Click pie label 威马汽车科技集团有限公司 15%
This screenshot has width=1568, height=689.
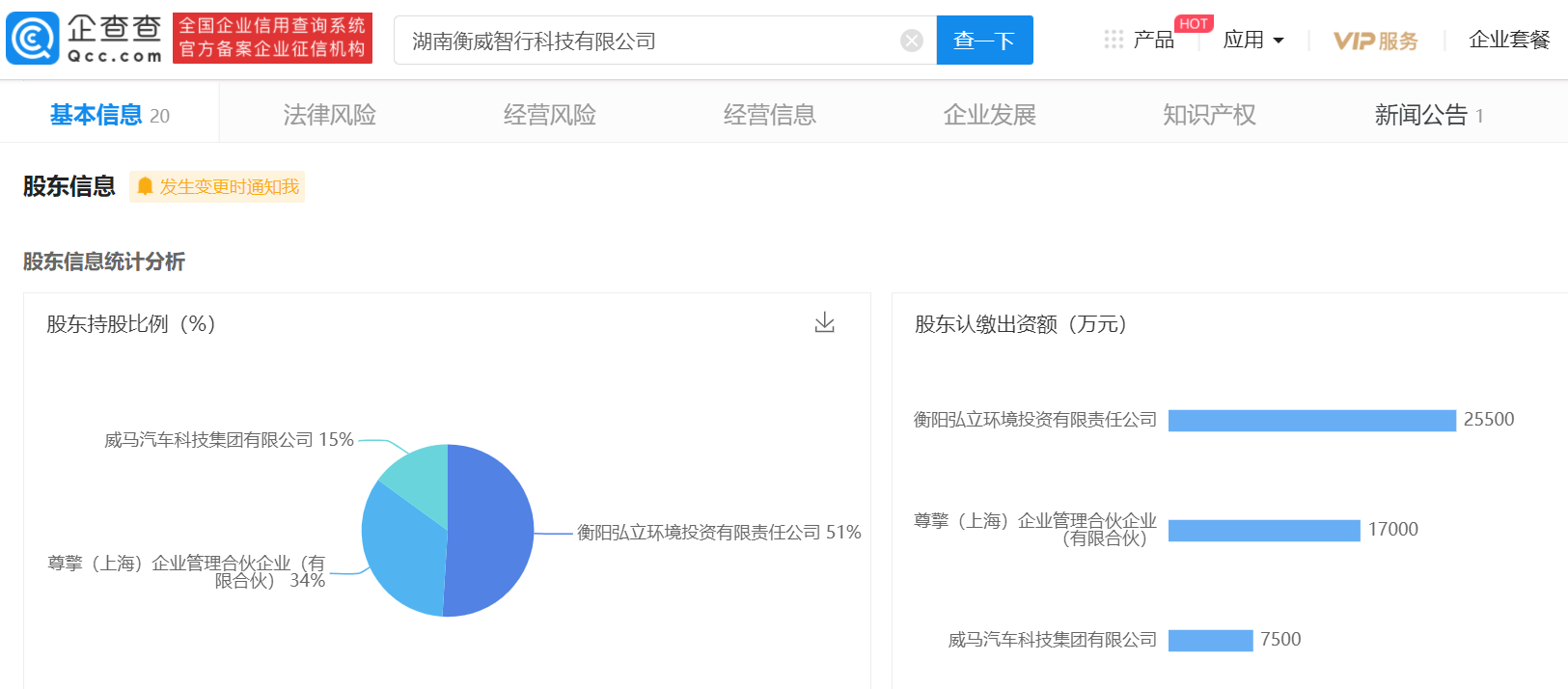click(229, 440)
